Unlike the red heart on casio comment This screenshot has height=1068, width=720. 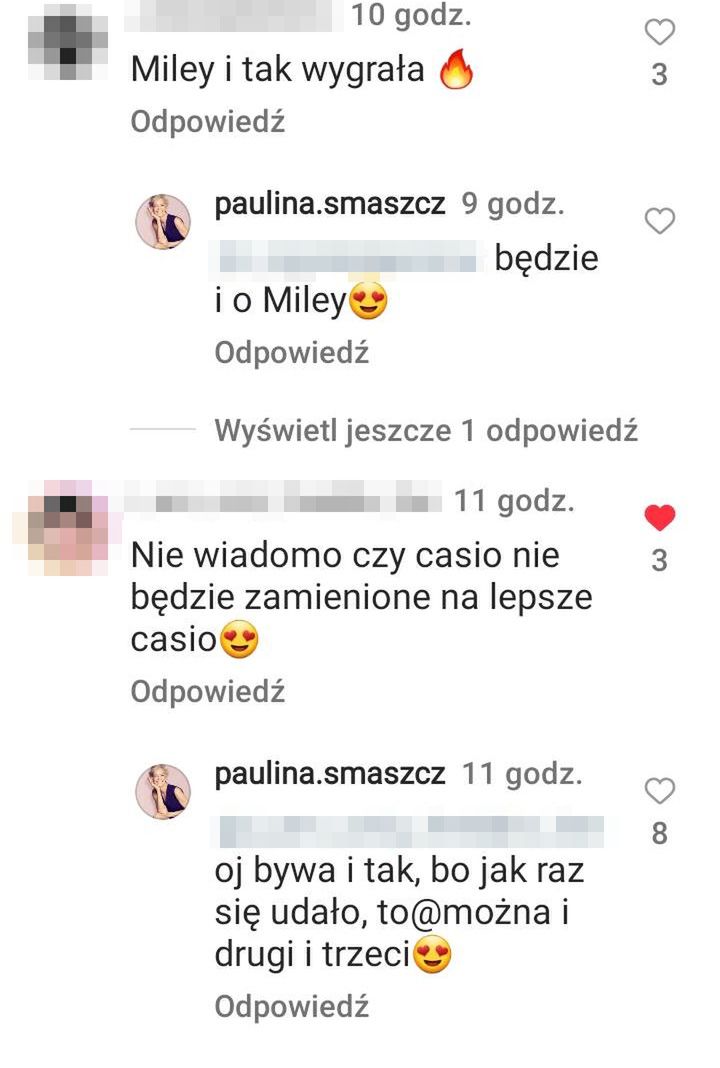(659, 518)
